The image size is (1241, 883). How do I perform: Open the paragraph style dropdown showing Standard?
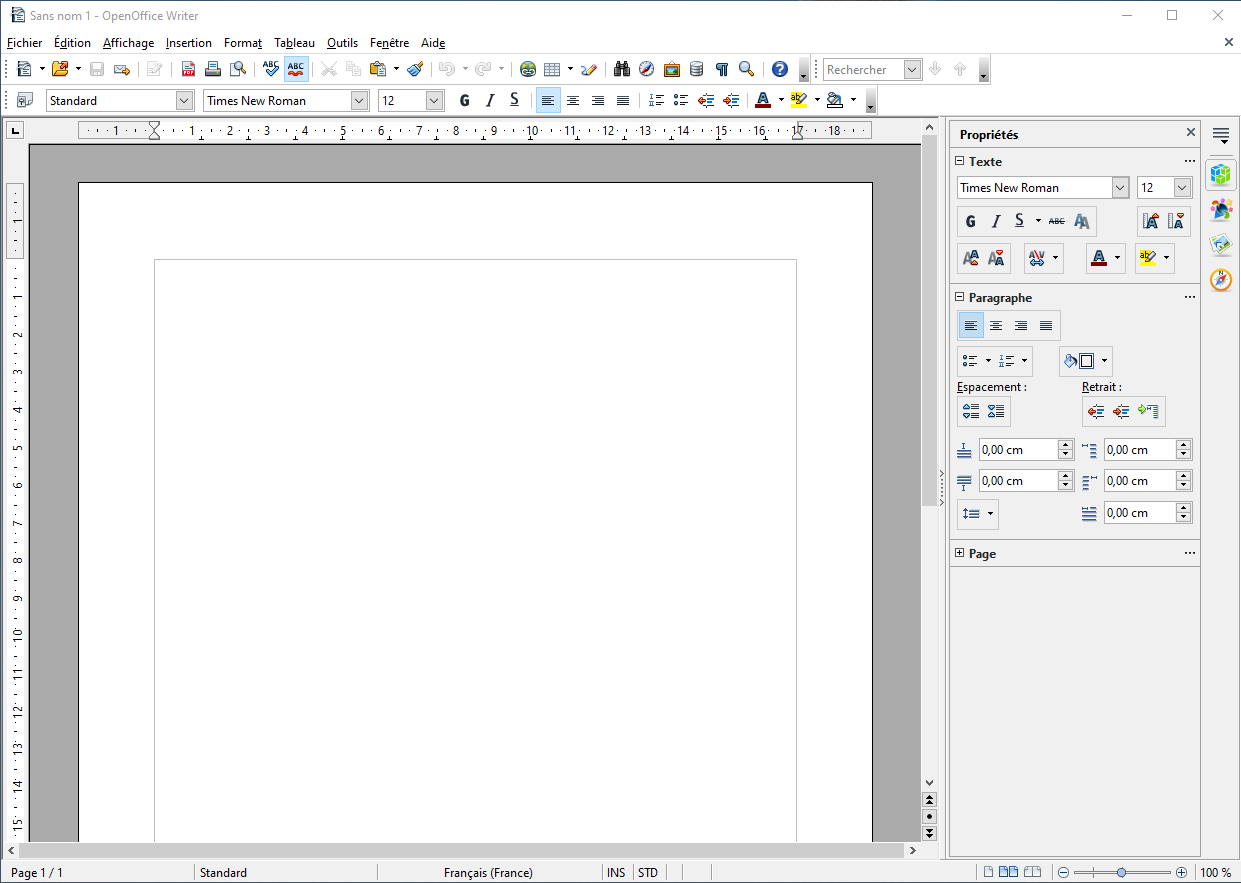[184, 100]
